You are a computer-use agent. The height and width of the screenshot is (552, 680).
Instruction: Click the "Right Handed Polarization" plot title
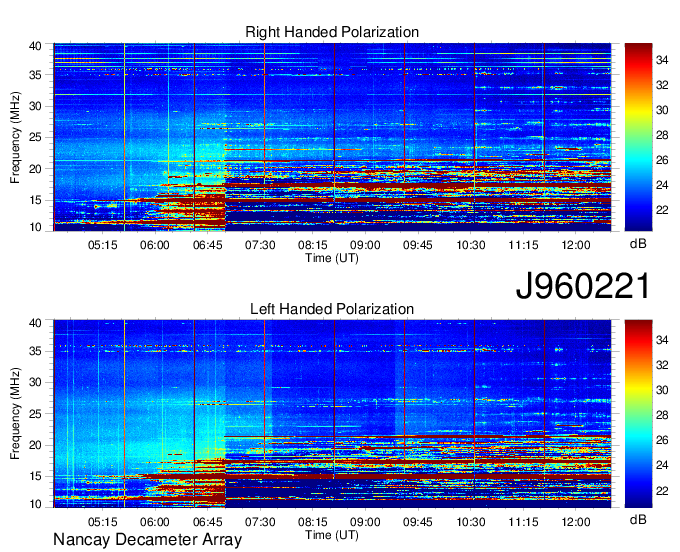point(332,32)
